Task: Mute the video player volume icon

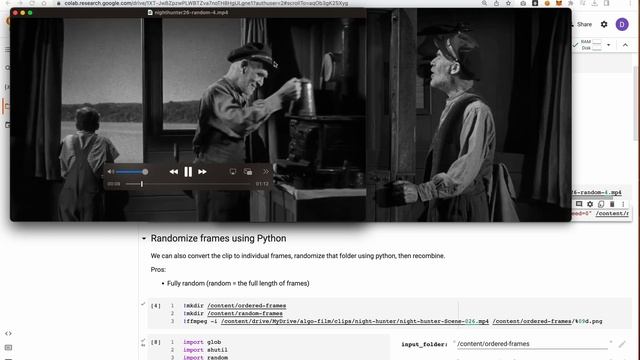Action: click(x=111, y=172)
